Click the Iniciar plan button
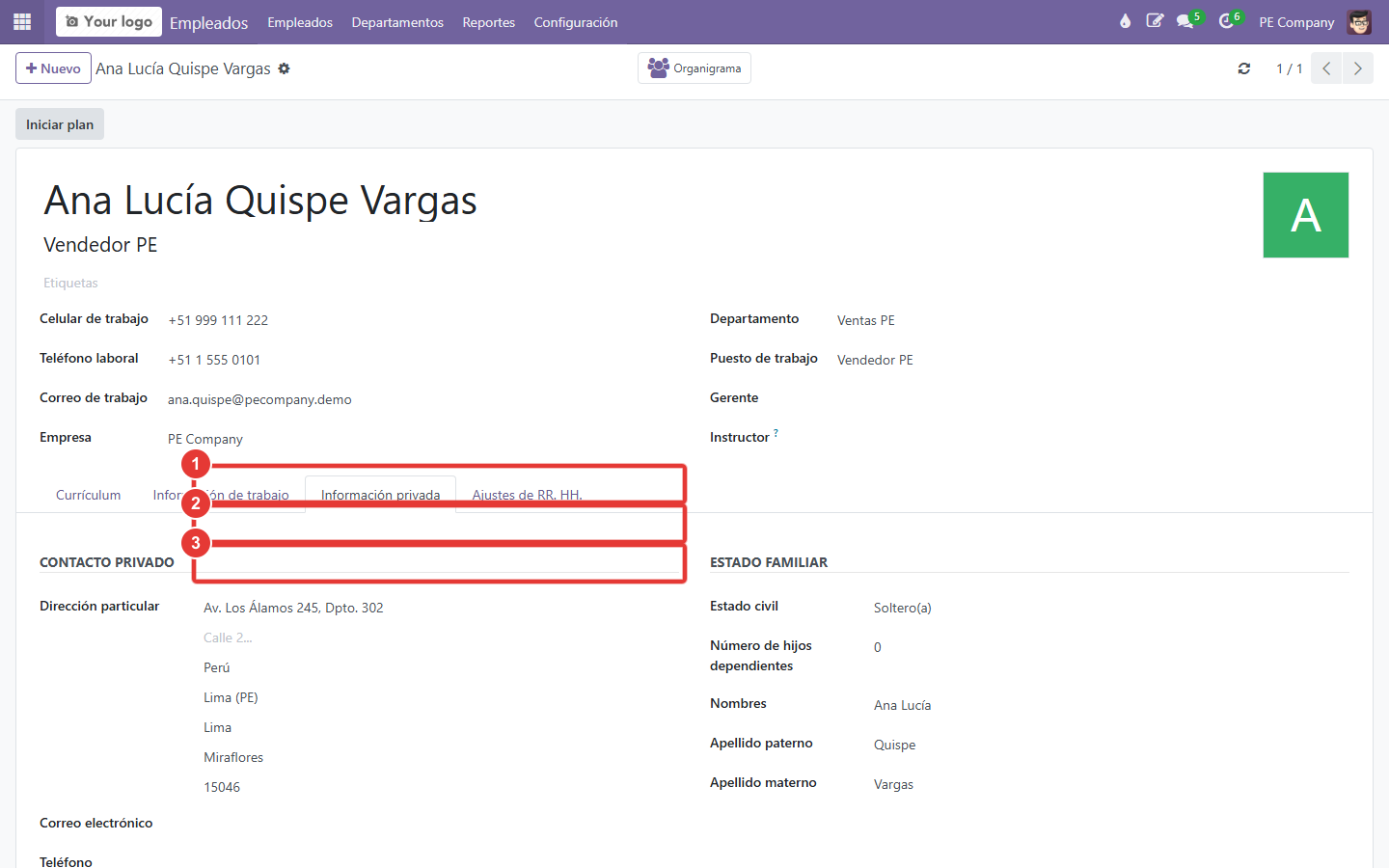 [x=60, y=124]
